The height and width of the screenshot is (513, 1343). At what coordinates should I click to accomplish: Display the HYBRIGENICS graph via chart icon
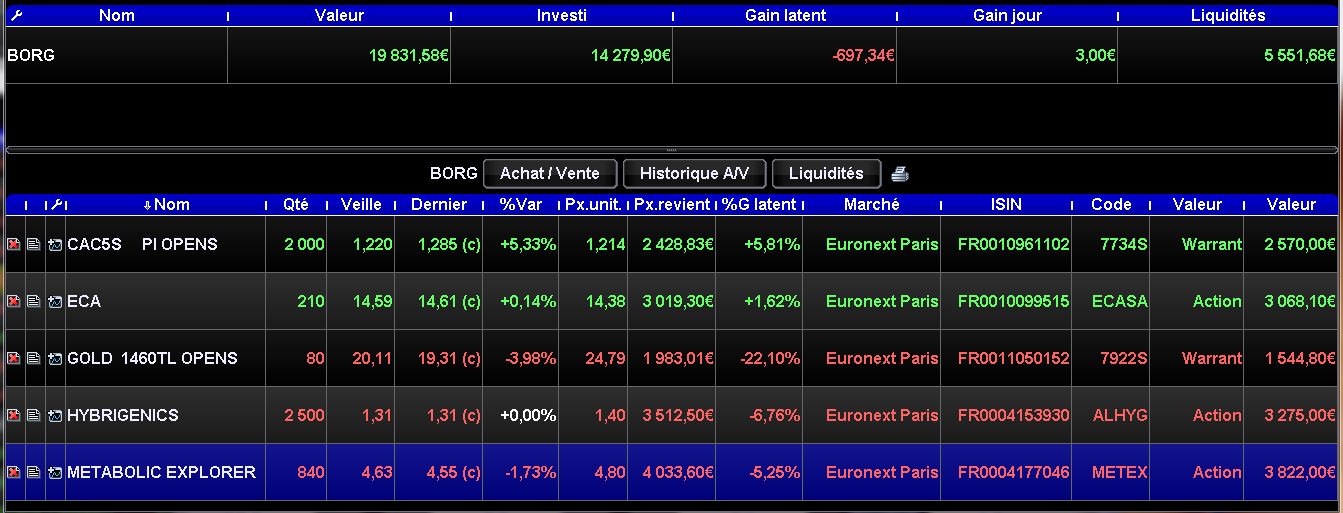point(54,415)
